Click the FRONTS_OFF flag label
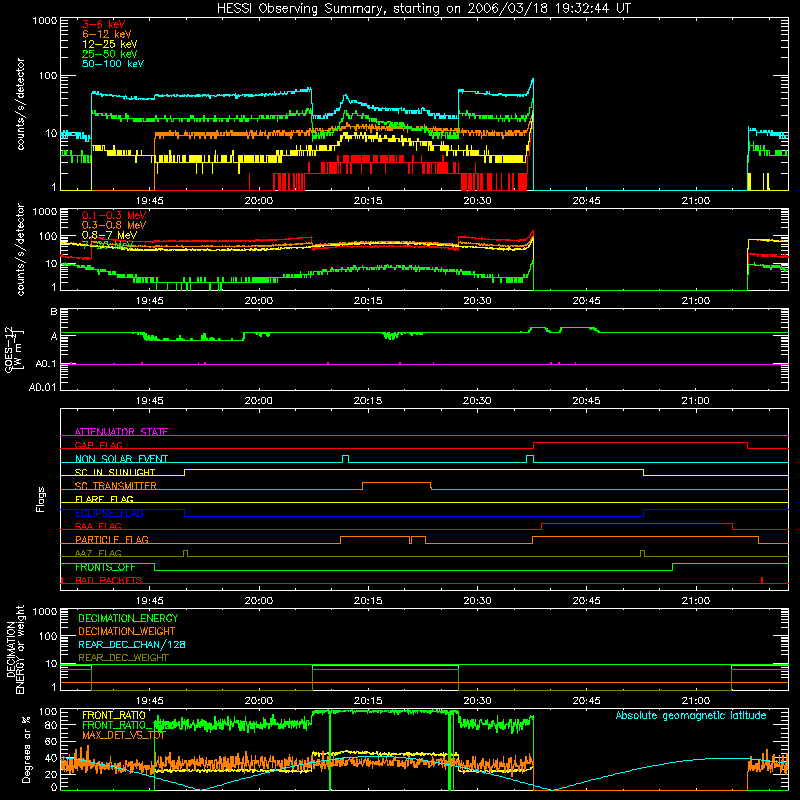Viewport: 800px width, 800px height. [x=105, y=567]
